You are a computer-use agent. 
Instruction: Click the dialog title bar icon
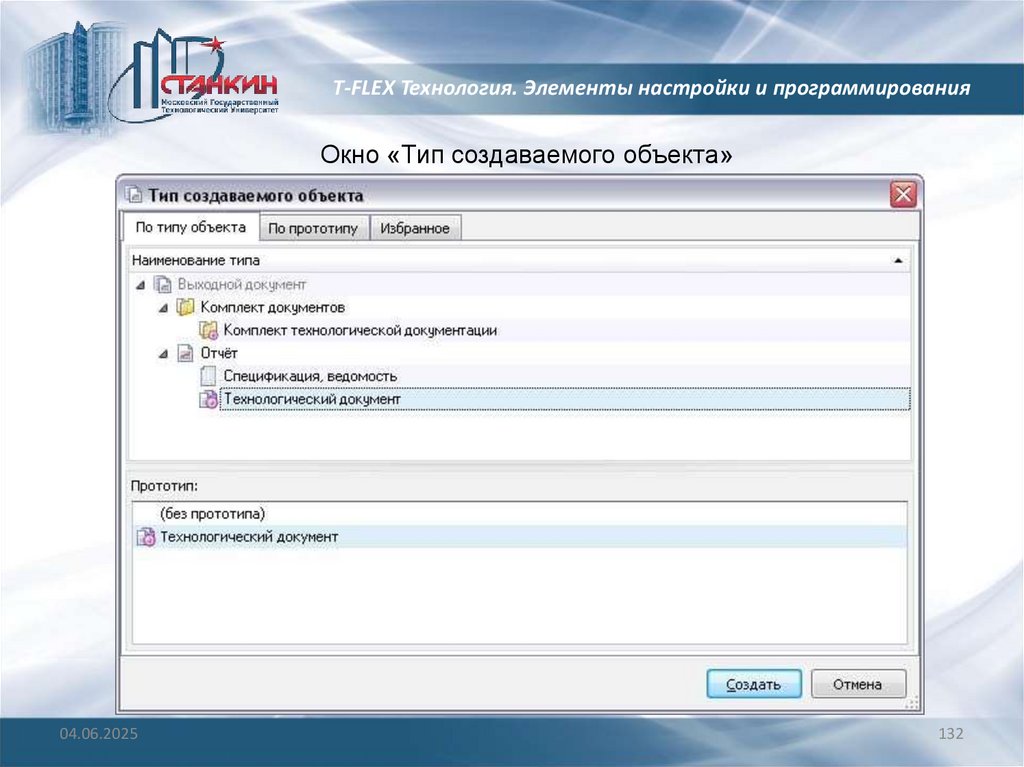click(x=134, y=195)
